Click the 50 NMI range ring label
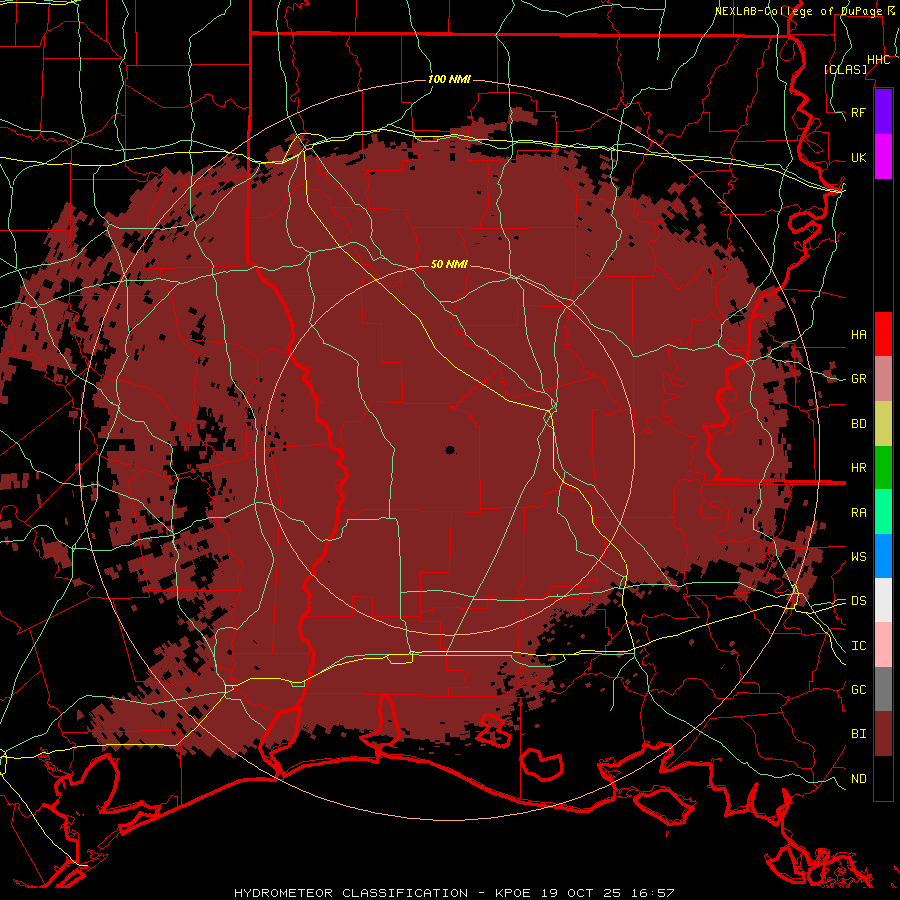 tap(449, 264)
